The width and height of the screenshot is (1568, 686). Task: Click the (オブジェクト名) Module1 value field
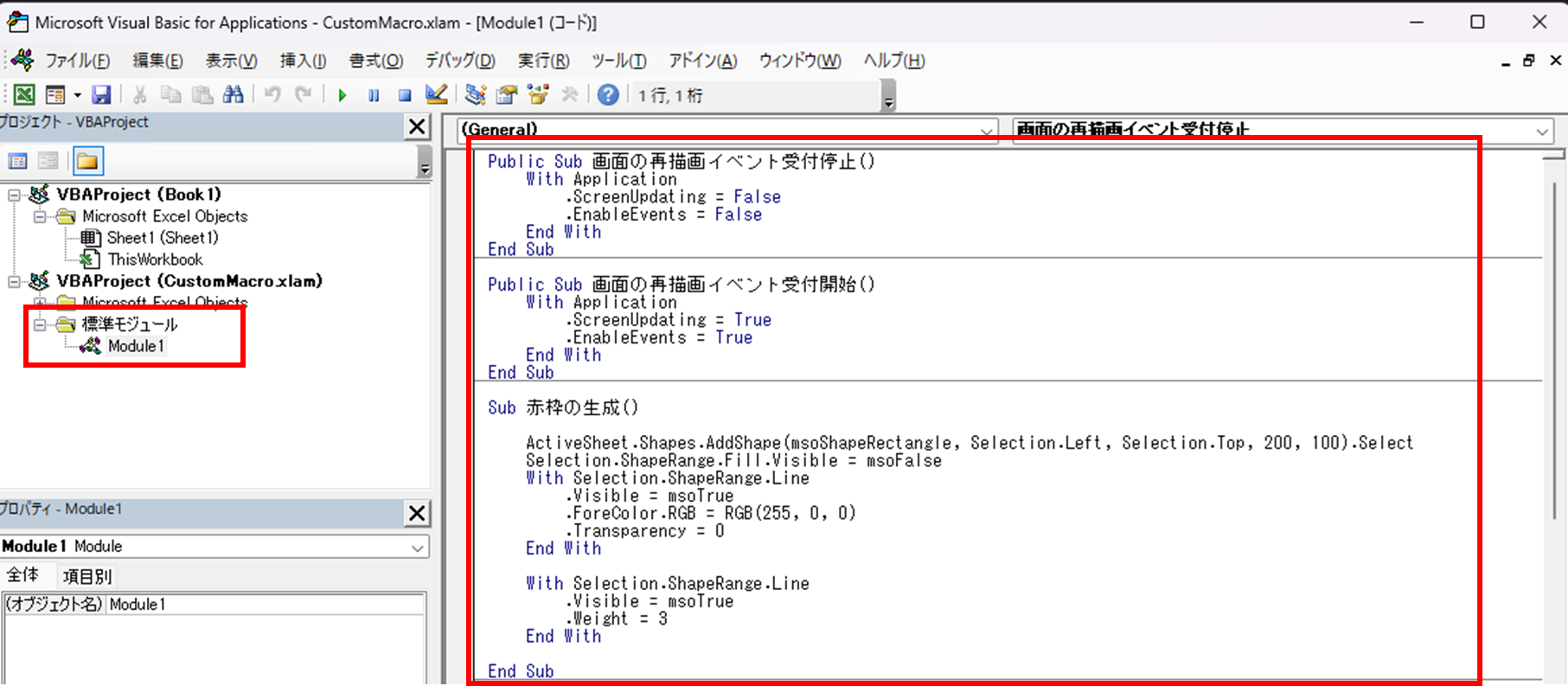point(266,605)
